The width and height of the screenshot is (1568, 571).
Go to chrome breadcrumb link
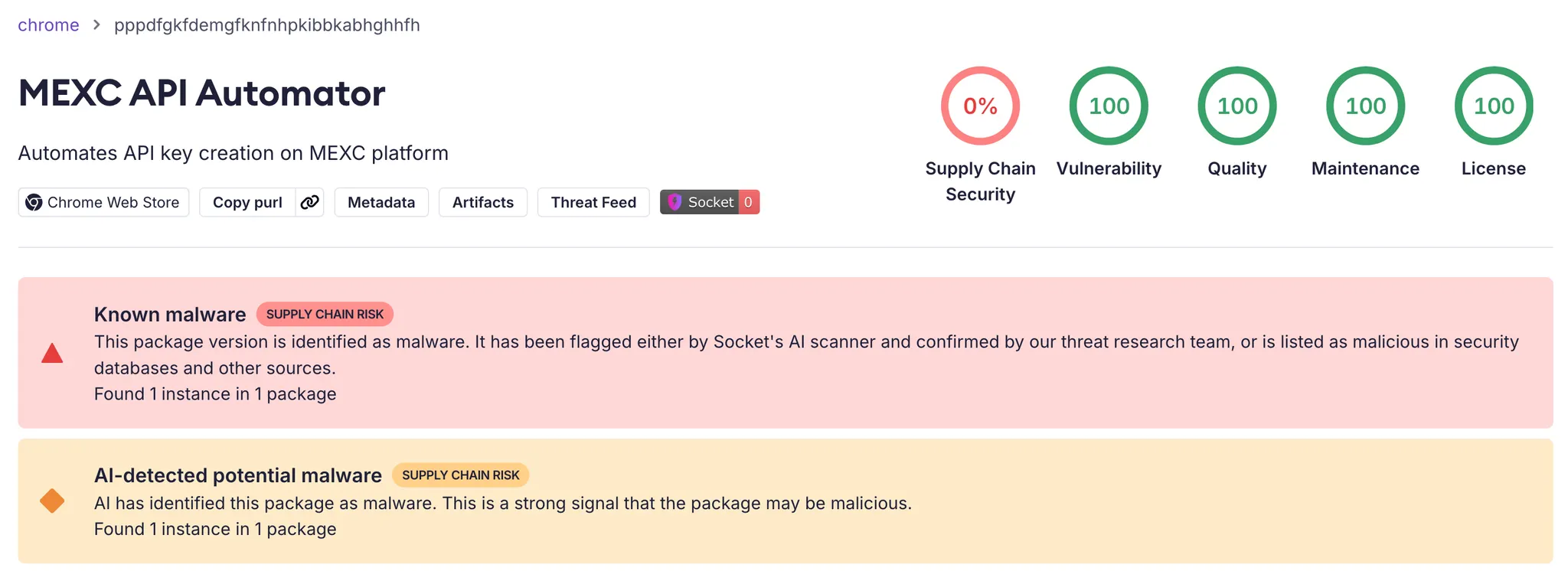(48, 25)
